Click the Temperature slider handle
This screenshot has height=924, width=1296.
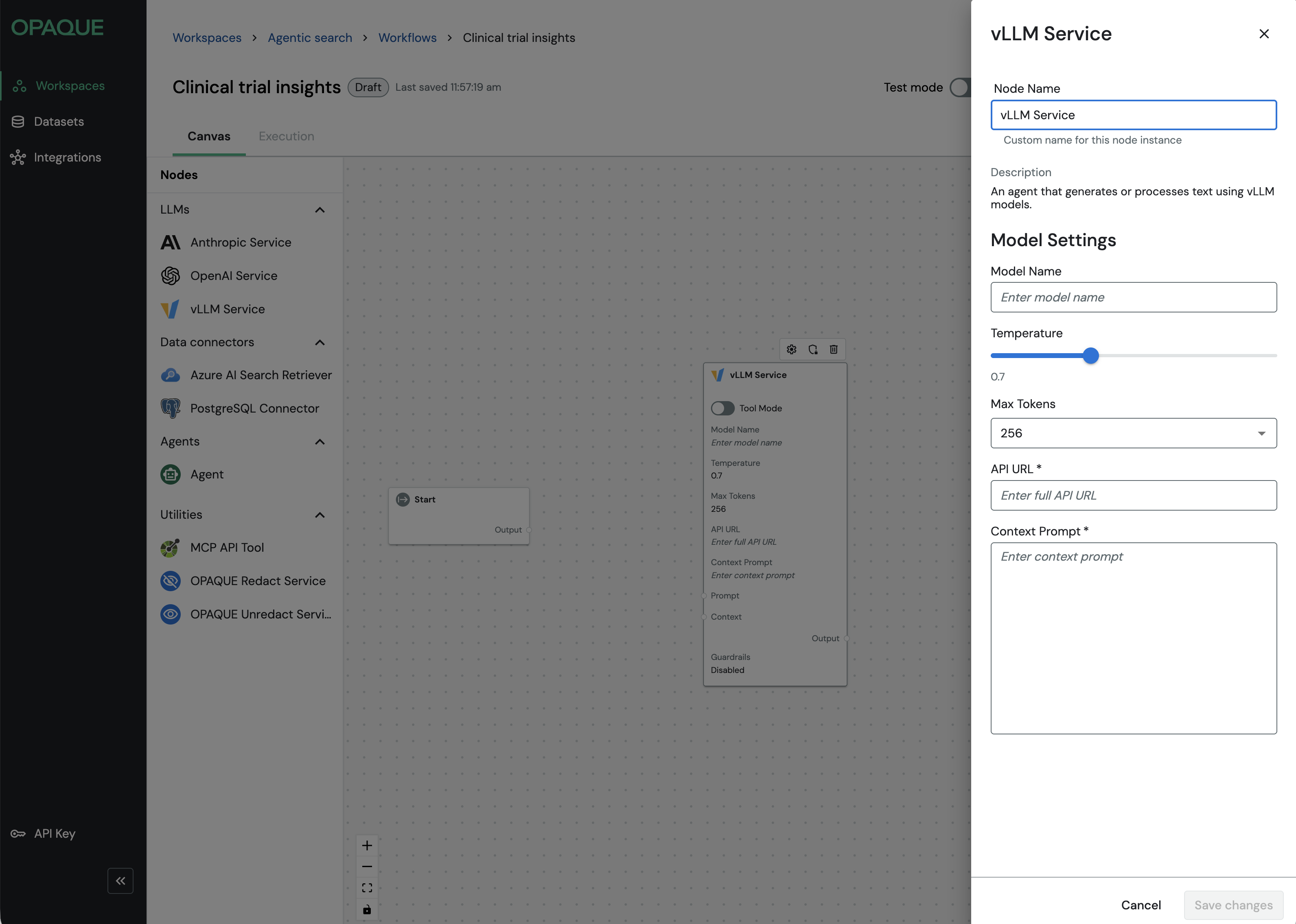pos(1090,356)
